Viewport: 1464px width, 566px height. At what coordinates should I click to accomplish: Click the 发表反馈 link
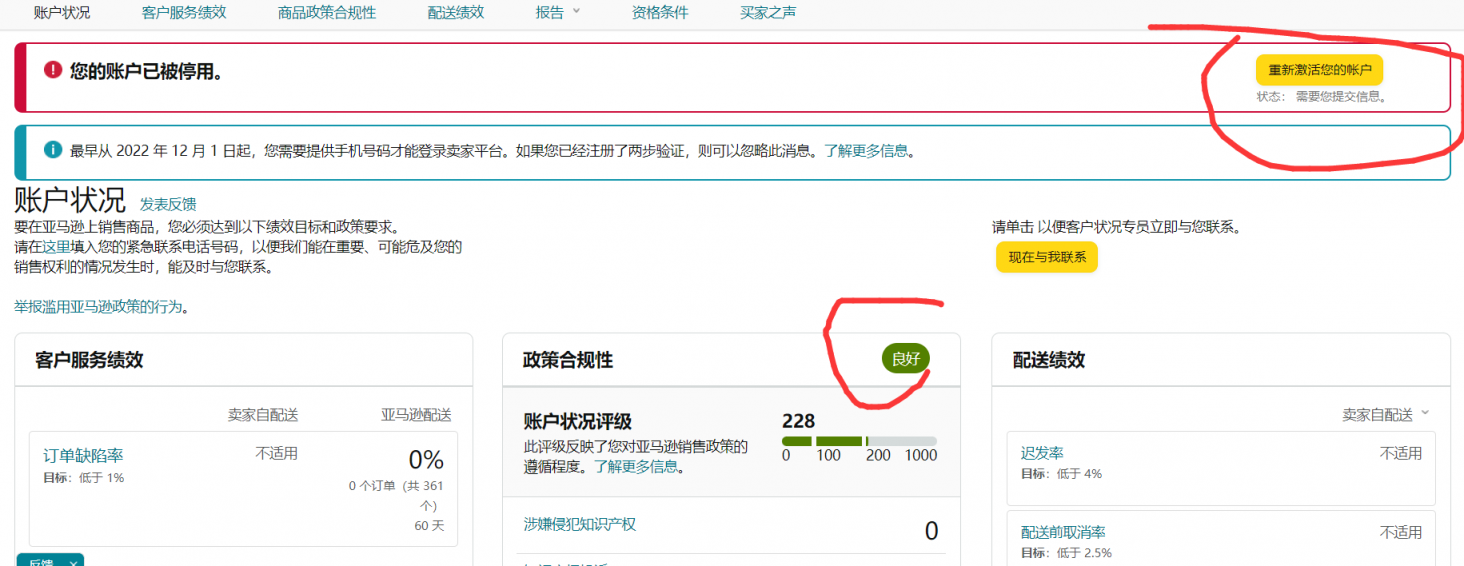(x=168, y=204)
